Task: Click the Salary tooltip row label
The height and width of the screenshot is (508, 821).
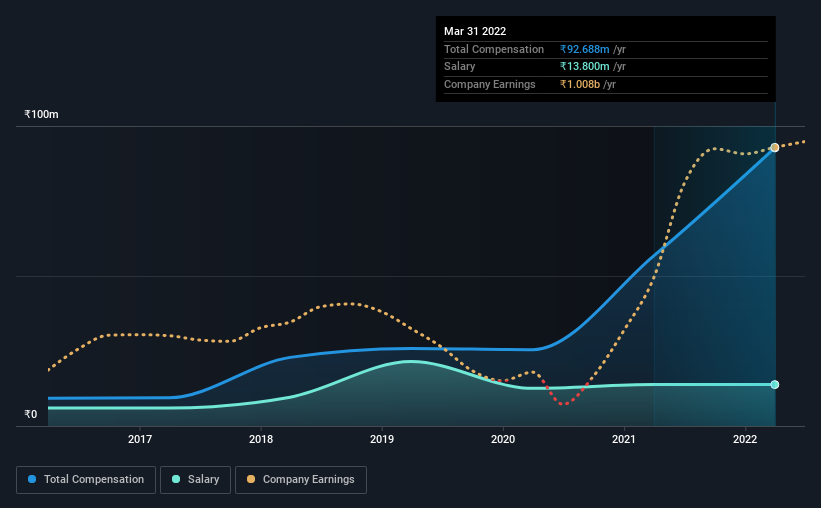Action: tap(460, 67)
